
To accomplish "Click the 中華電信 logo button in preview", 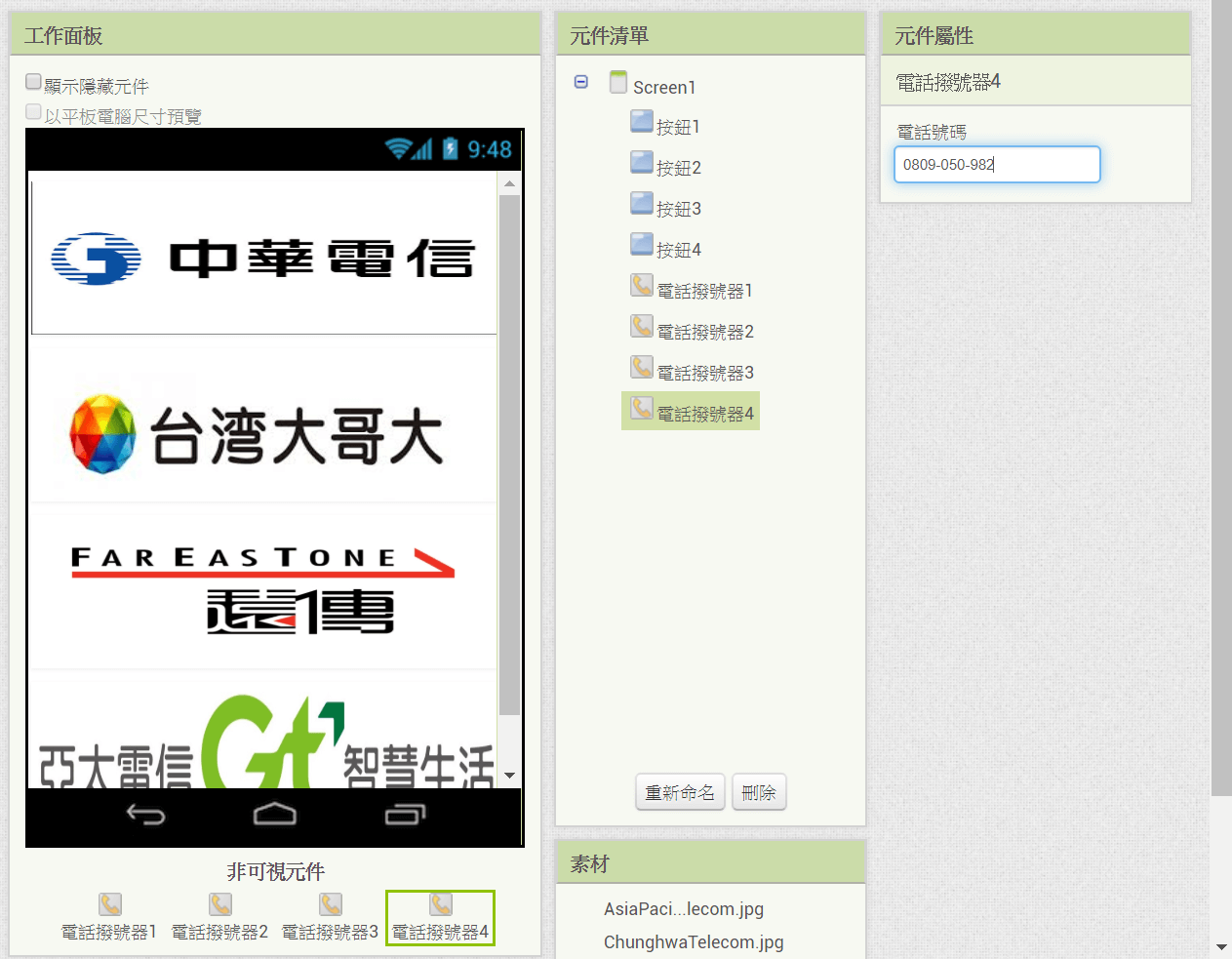I will click(264, 259).
